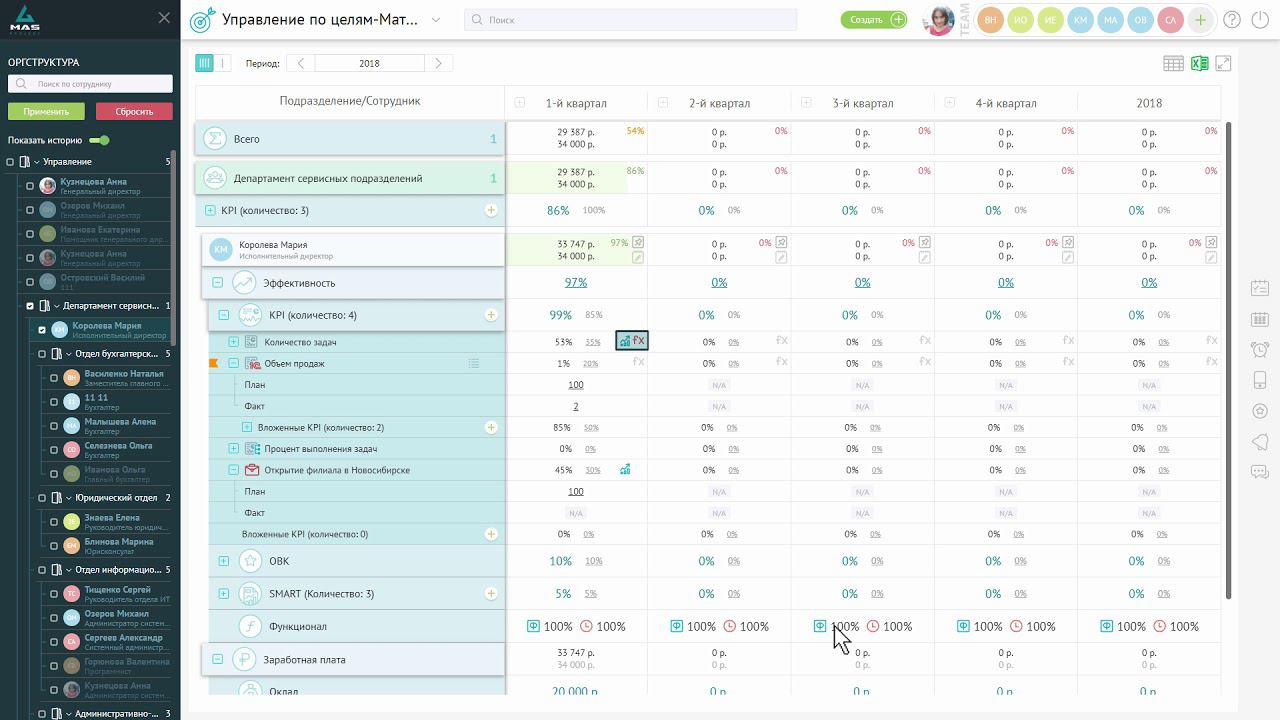Add item to SMART (Количество: 3) row
This screenshot has height=720, width=1280.
tap(491, 593)
